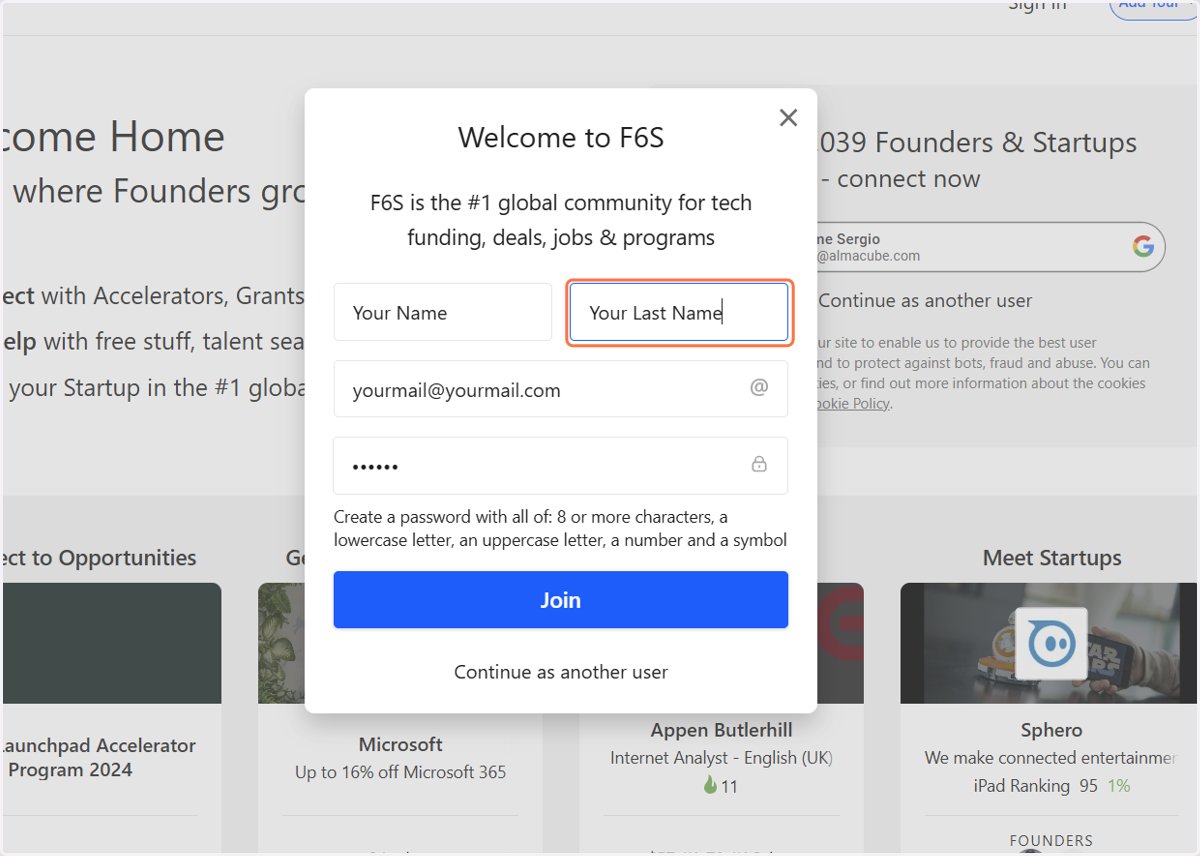Click the Google logo icon

(x=1143, y=247)
